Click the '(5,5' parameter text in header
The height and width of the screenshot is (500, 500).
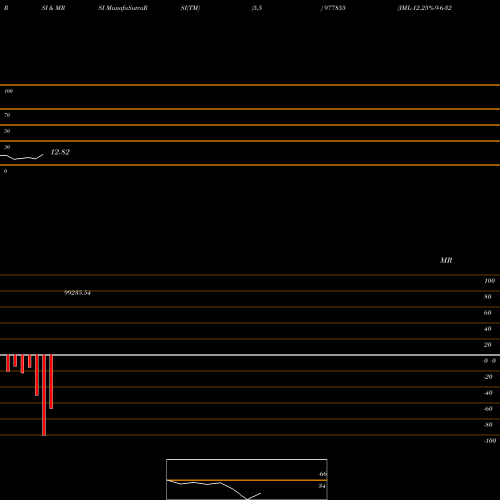click(257, 8)
